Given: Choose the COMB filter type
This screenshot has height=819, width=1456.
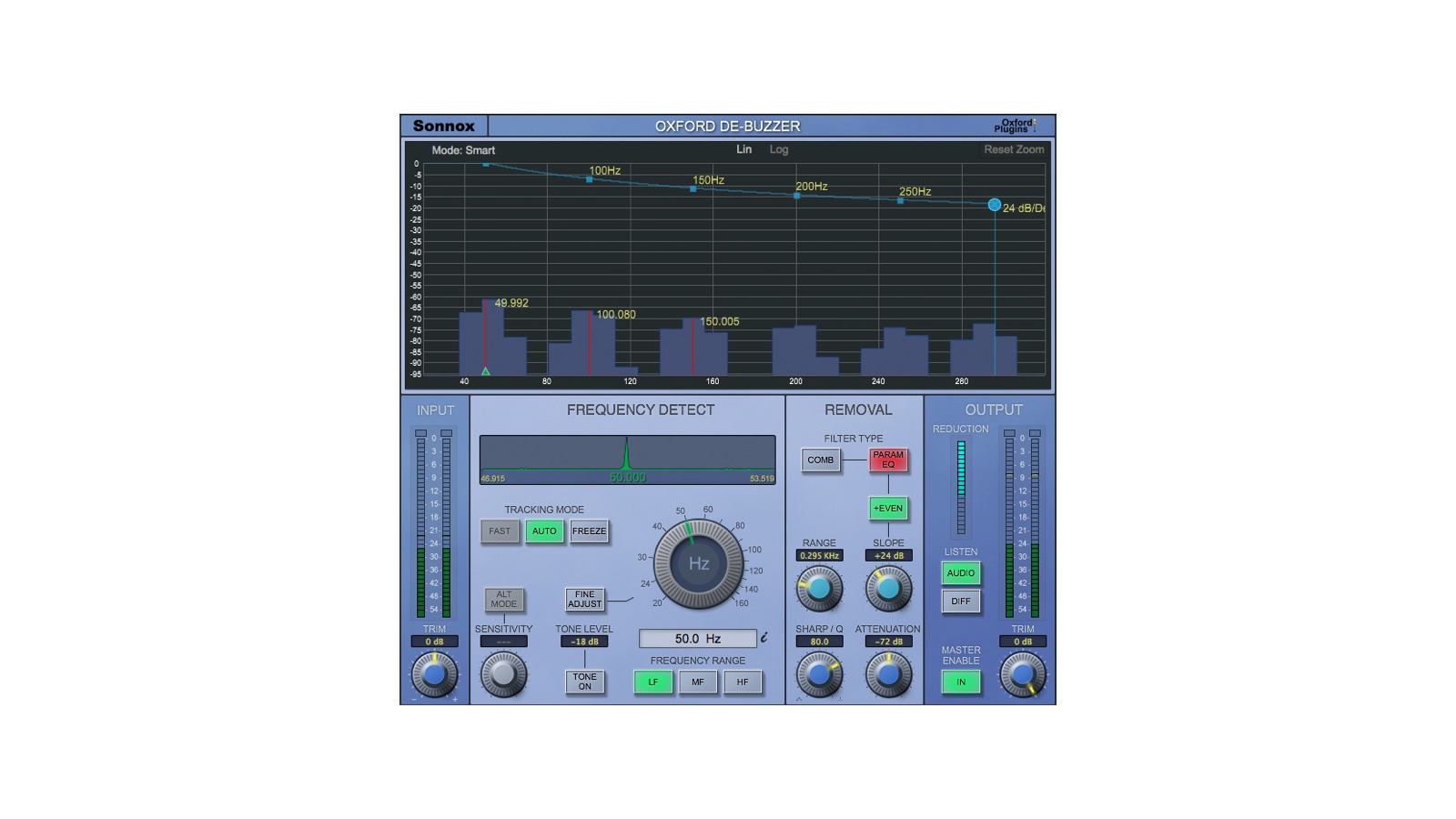Looking at the screenshot, I should (821, 460).
